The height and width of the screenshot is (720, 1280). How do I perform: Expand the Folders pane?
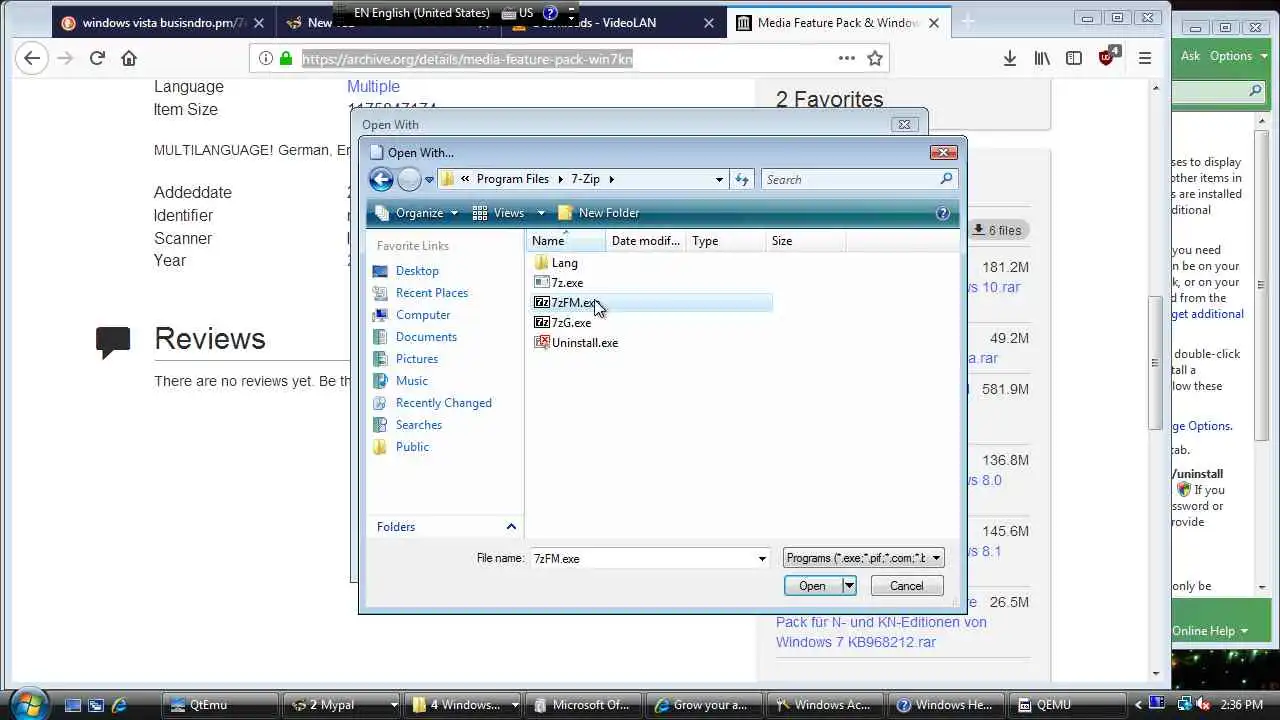coord(511,527)
